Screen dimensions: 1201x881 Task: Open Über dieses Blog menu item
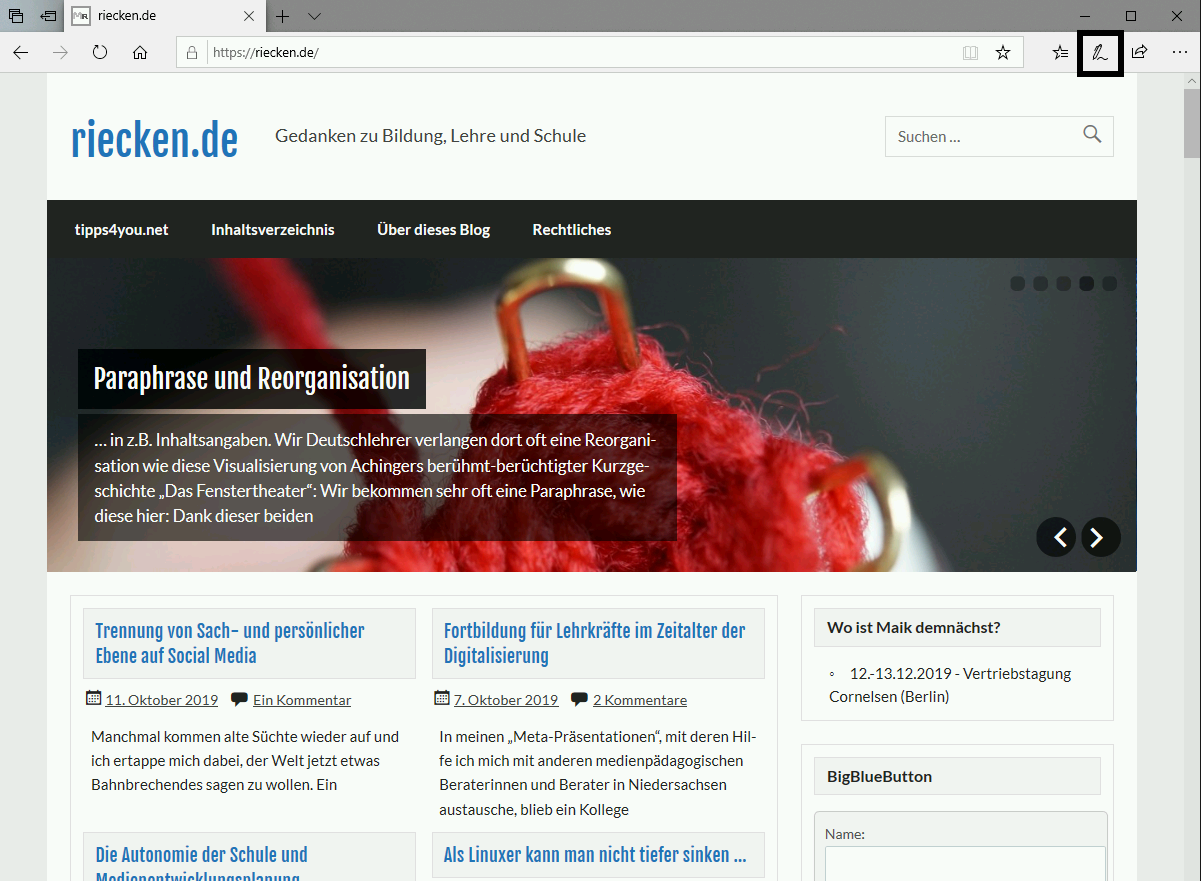(433, 230)
